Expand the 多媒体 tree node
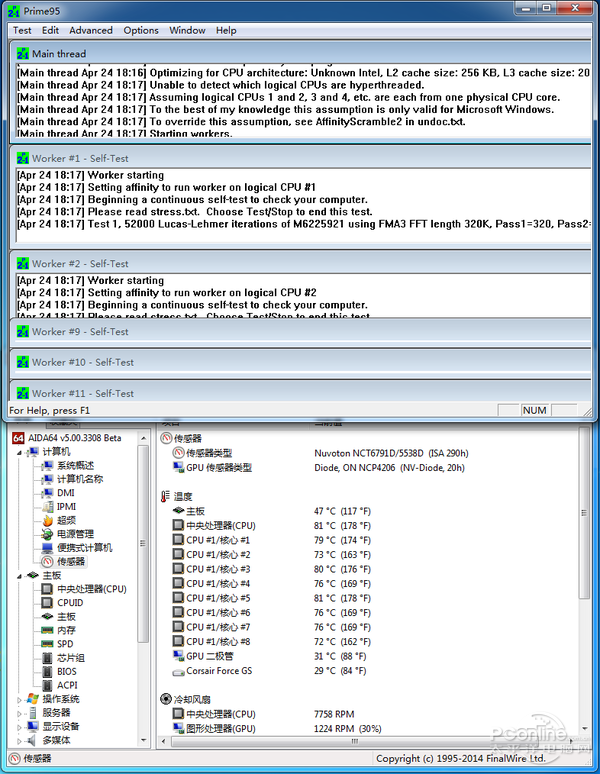Image resolution: width=600 pixels, height=774 pixels. 19,740
